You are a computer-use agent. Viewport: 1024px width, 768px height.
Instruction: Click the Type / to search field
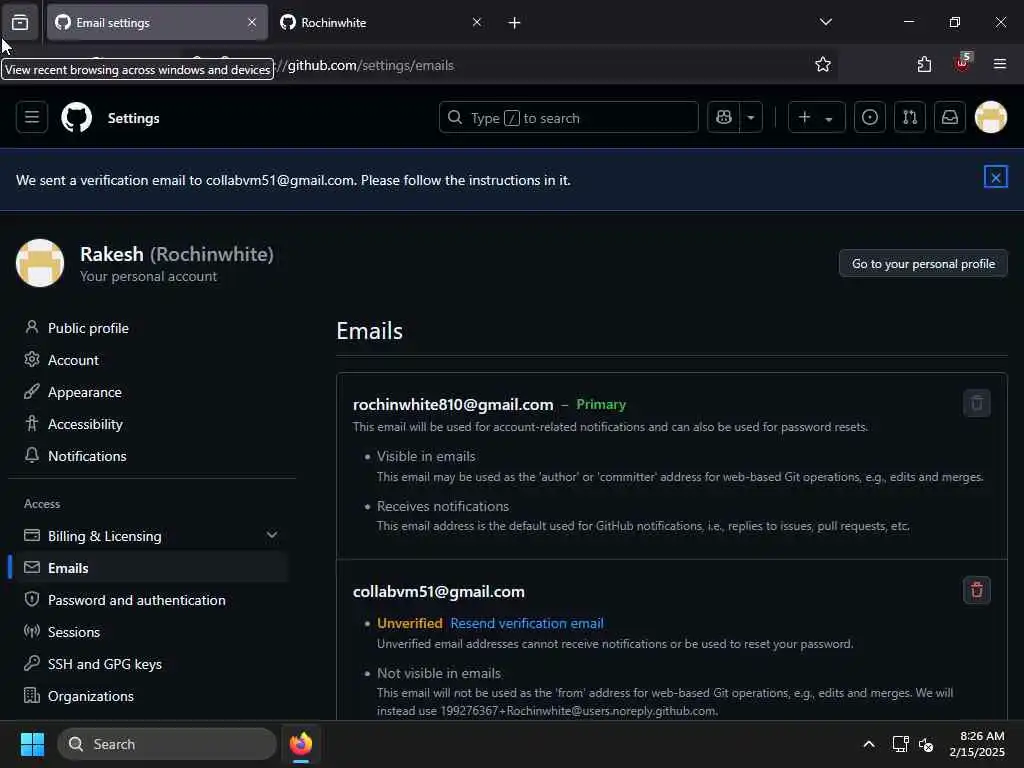(x=568, y=118)
